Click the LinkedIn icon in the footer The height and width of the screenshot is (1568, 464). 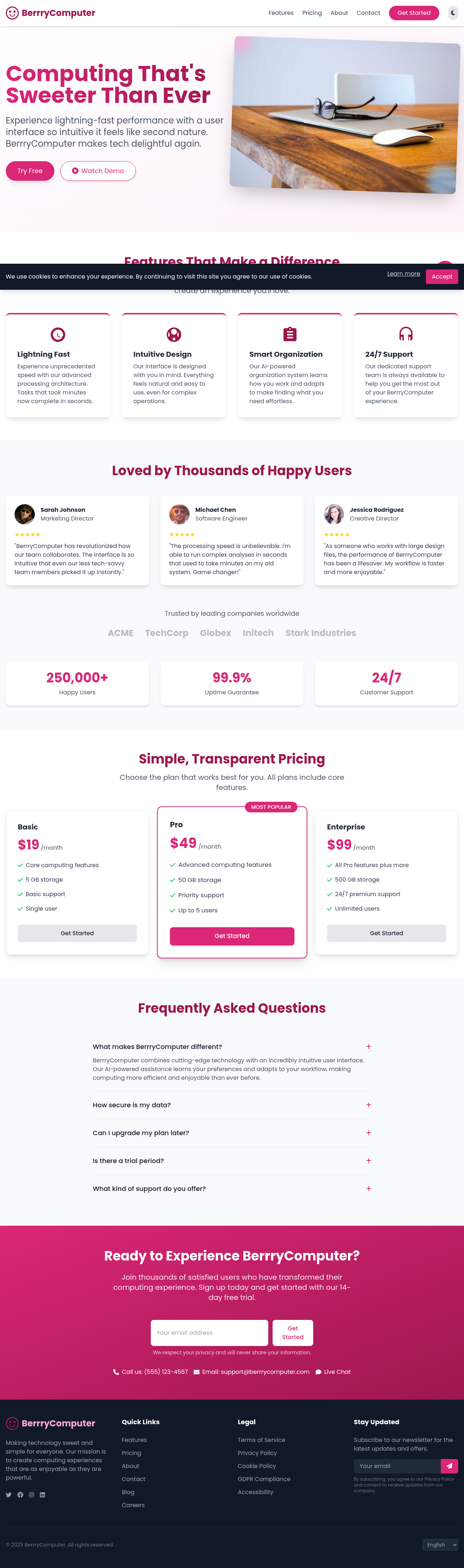(x=43, y=1494)
